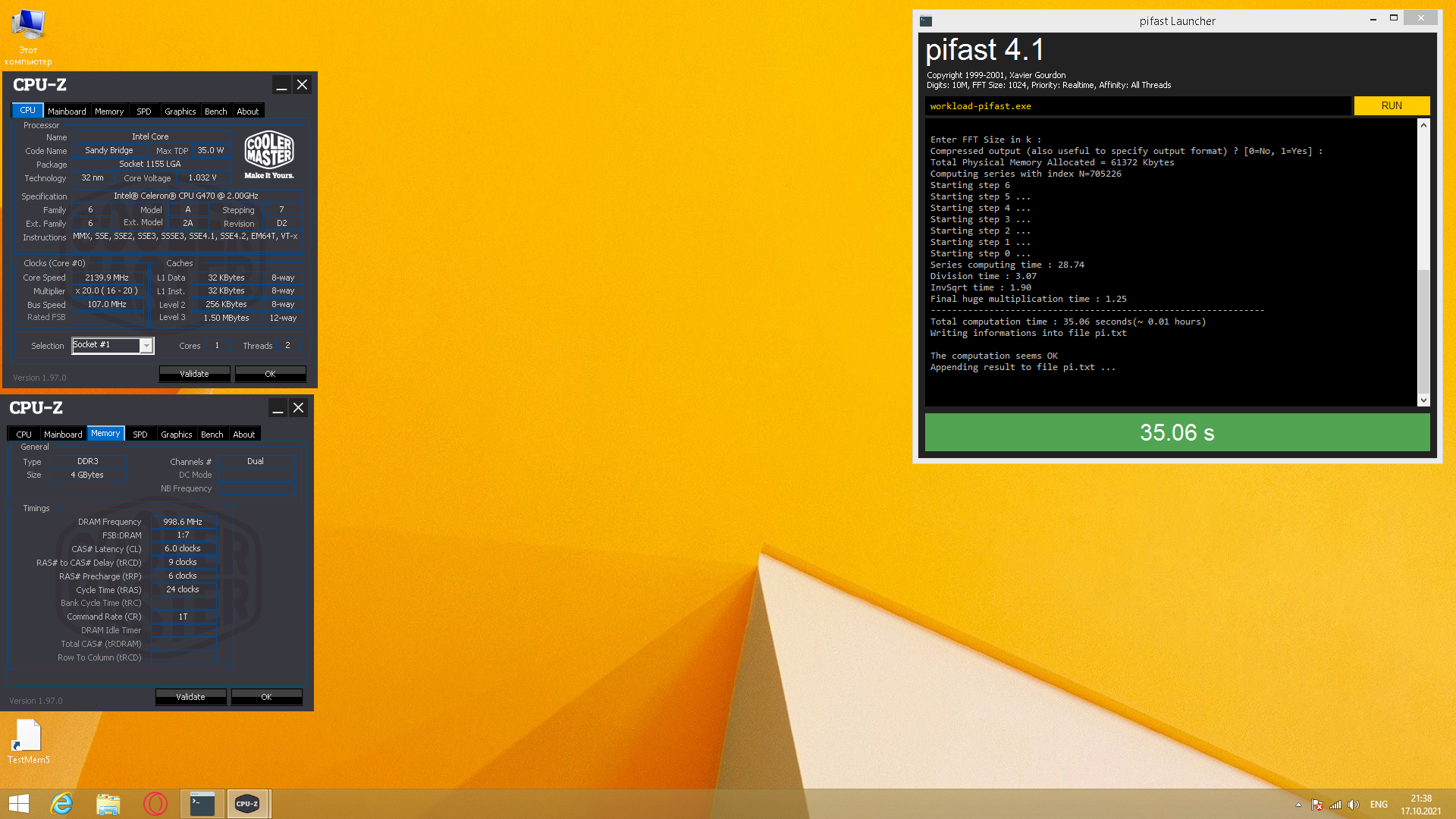Open Mainboard tab in bottom CPU-Z
The image size is (1456, 819).
pos(63,435)
